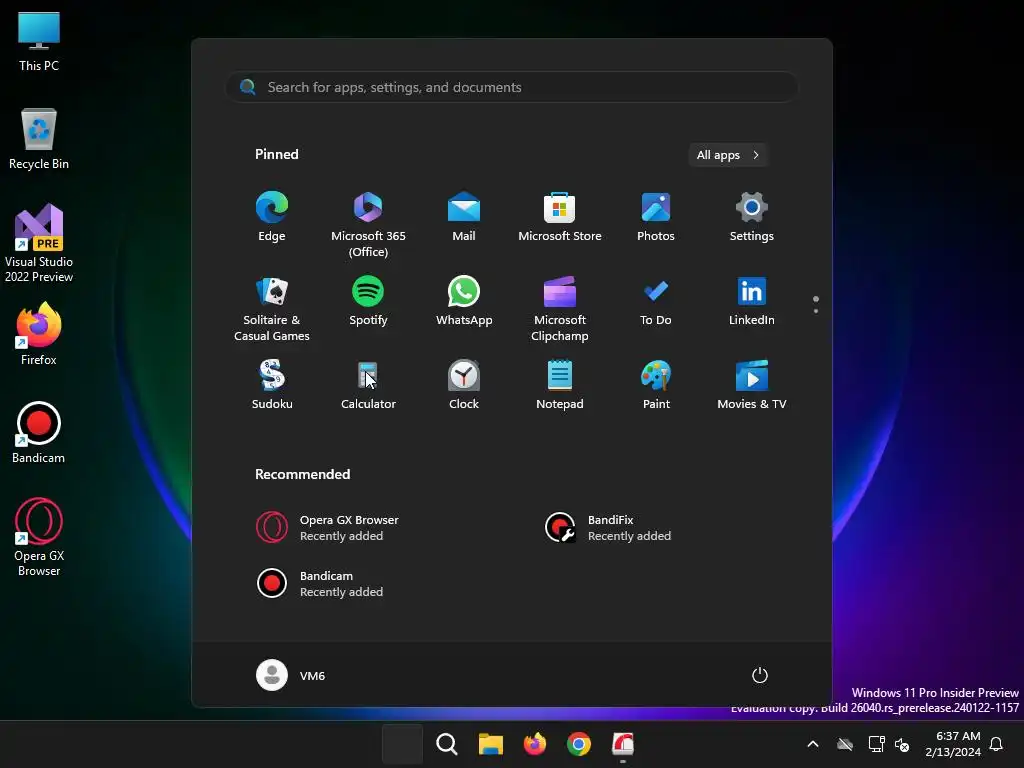Open the Clock app

pyautogui.click(x=464, y=385)
